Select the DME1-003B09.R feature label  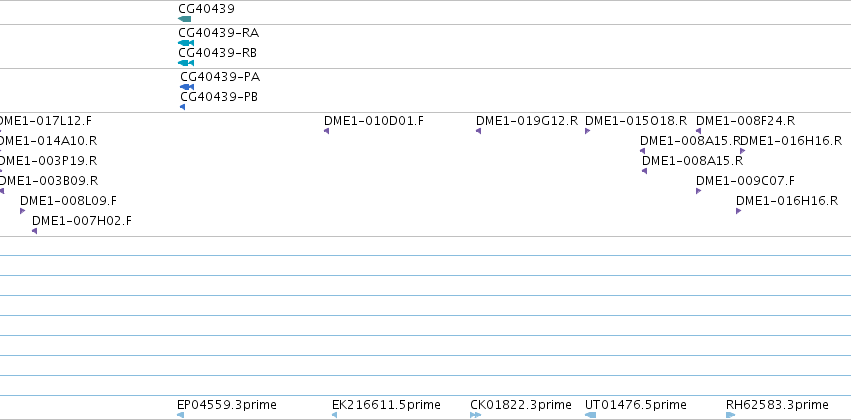click(49, 181)
